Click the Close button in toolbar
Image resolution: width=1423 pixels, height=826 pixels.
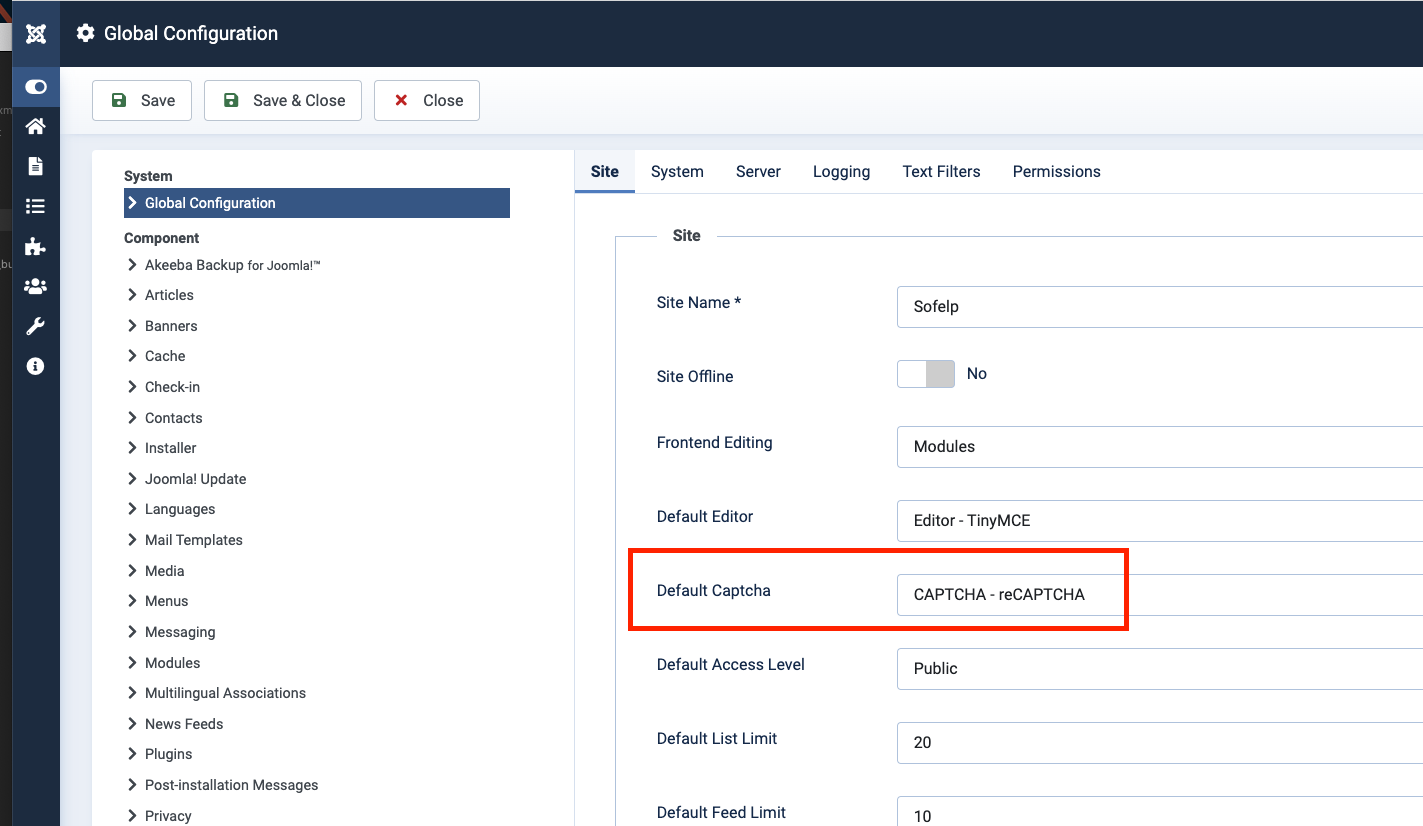427,100
